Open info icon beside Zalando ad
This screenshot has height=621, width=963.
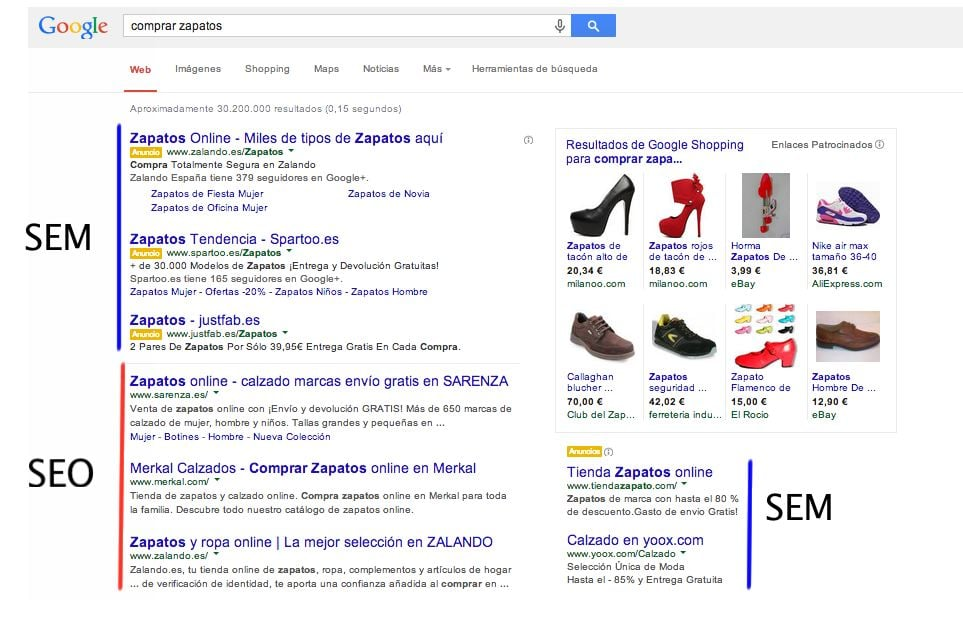(x=528, y=141)
